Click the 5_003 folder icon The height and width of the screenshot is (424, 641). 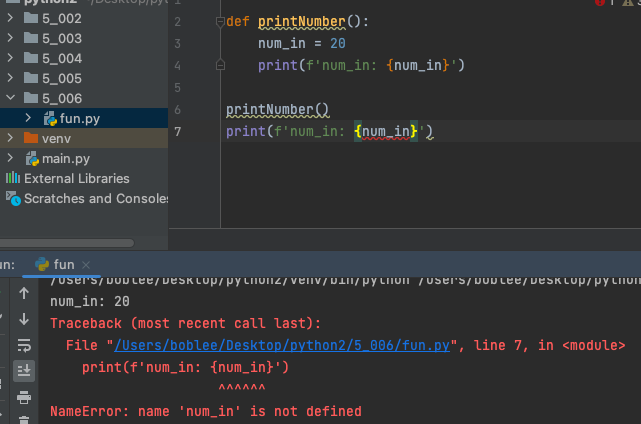(x=31, y=38)
